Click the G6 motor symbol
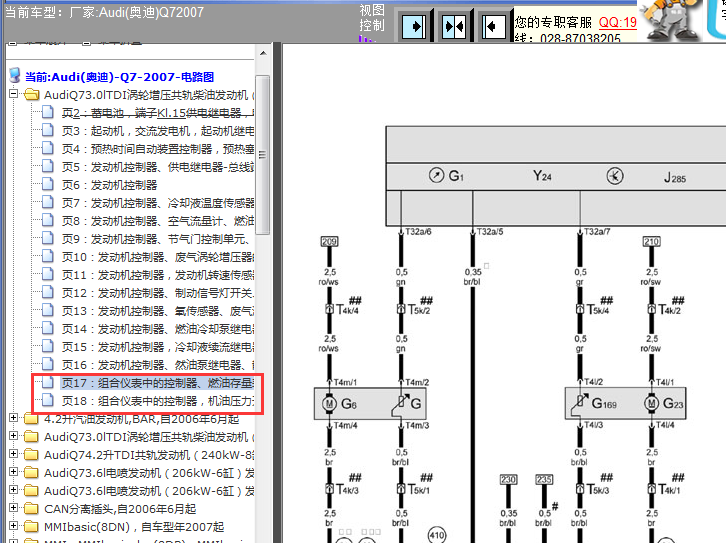The image size is (726, 543). coord(329,404)
